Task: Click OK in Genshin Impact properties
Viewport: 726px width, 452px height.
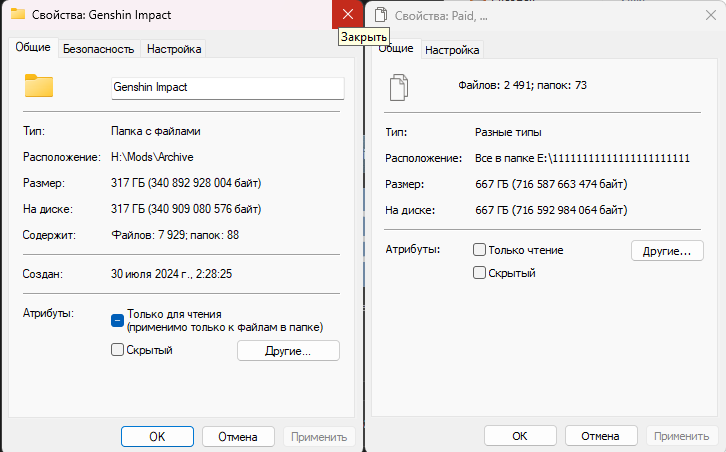Action: [157, 437]
